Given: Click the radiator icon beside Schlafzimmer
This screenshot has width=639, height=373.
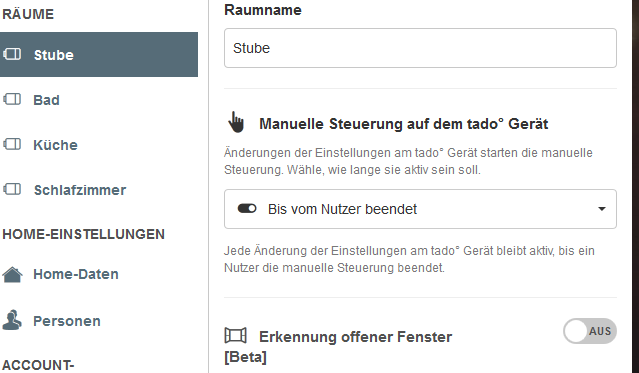Looking at the screenshot, I should (12, 189).
